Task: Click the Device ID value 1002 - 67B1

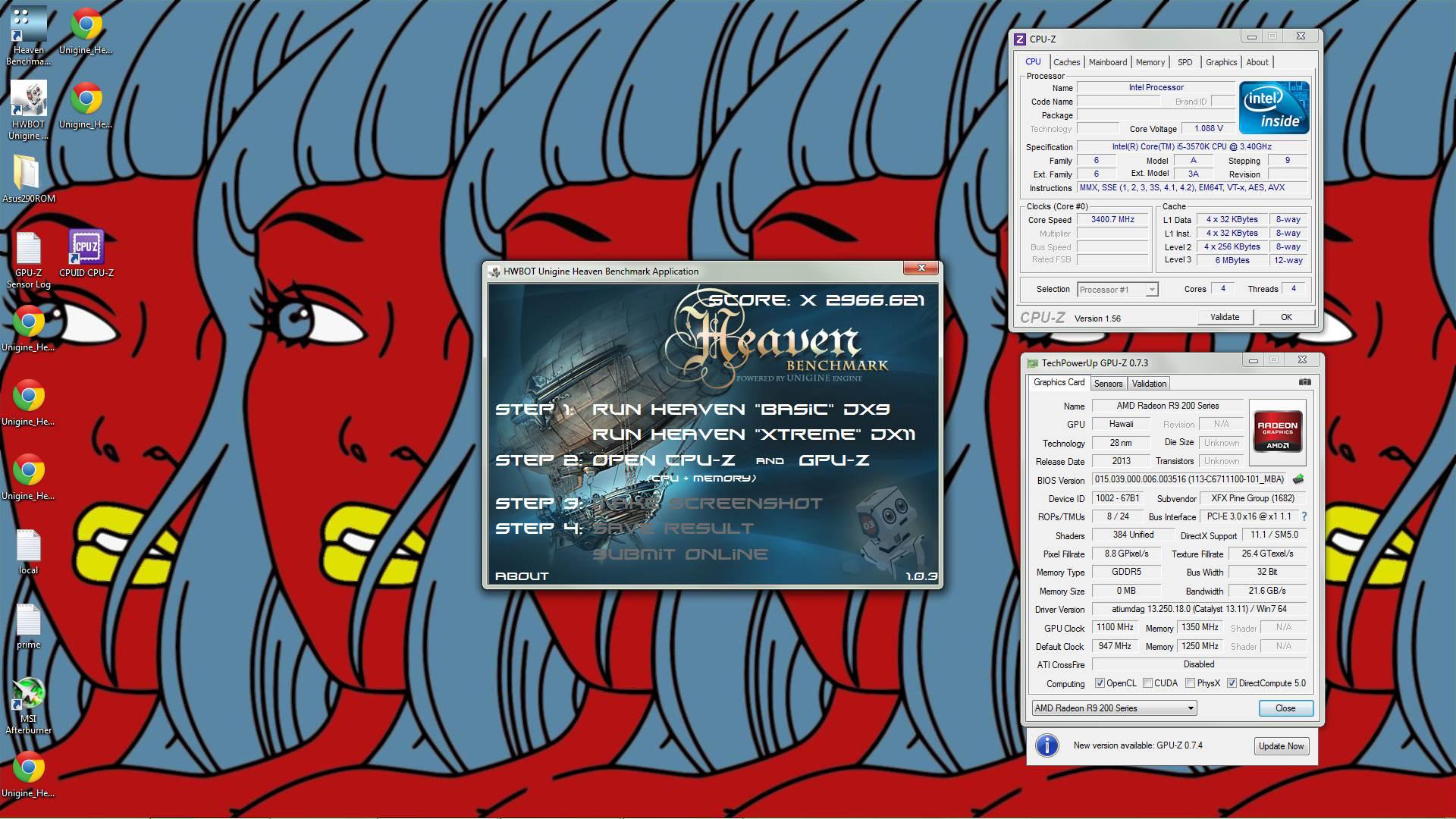Action: [1118, 498]
